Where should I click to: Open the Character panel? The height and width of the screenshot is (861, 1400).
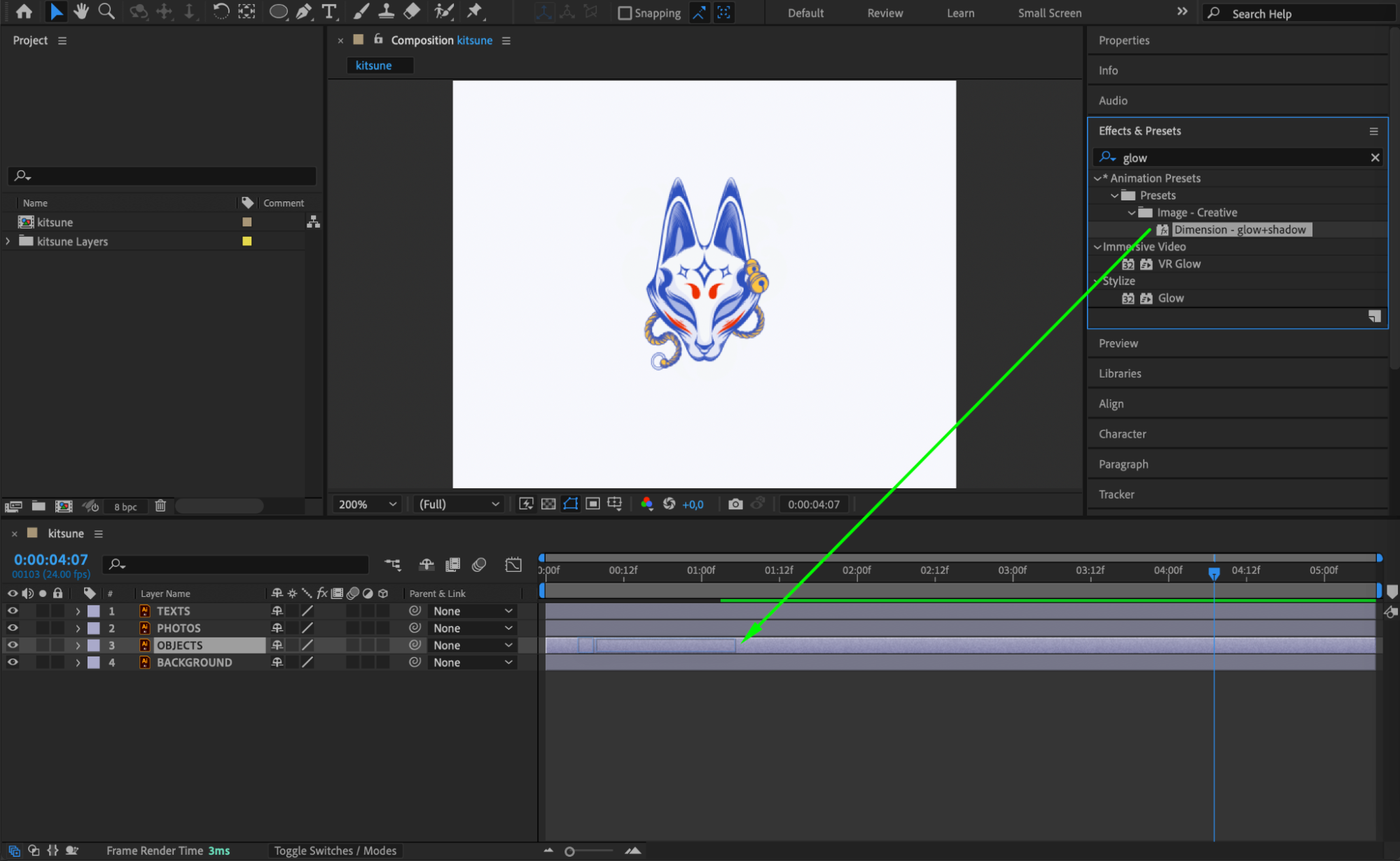(1122, 434)
